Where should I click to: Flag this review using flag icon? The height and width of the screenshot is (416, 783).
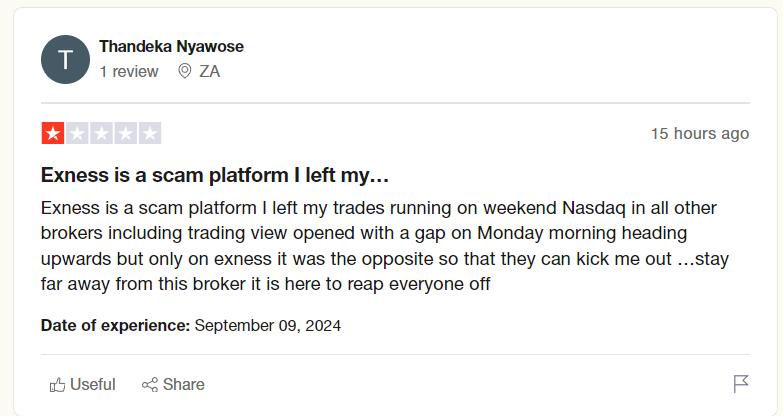click(x=741, y=384)
